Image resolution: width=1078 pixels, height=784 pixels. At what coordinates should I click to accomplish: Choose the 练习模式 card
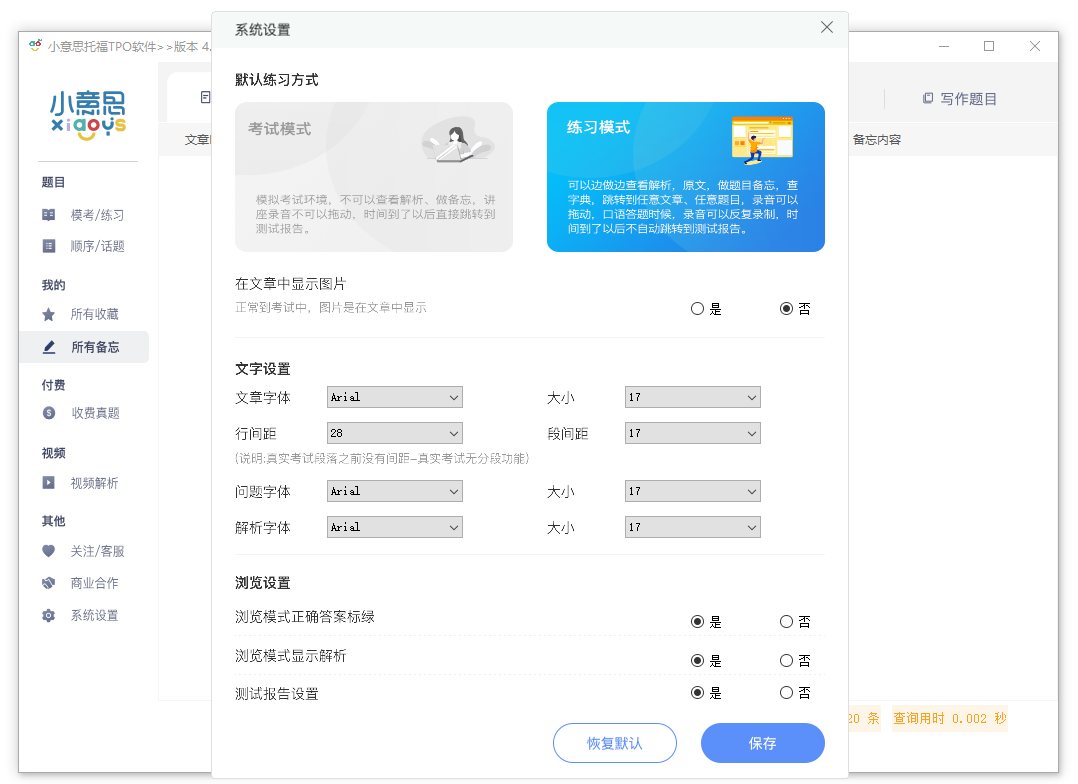click(x=685, y=177)
